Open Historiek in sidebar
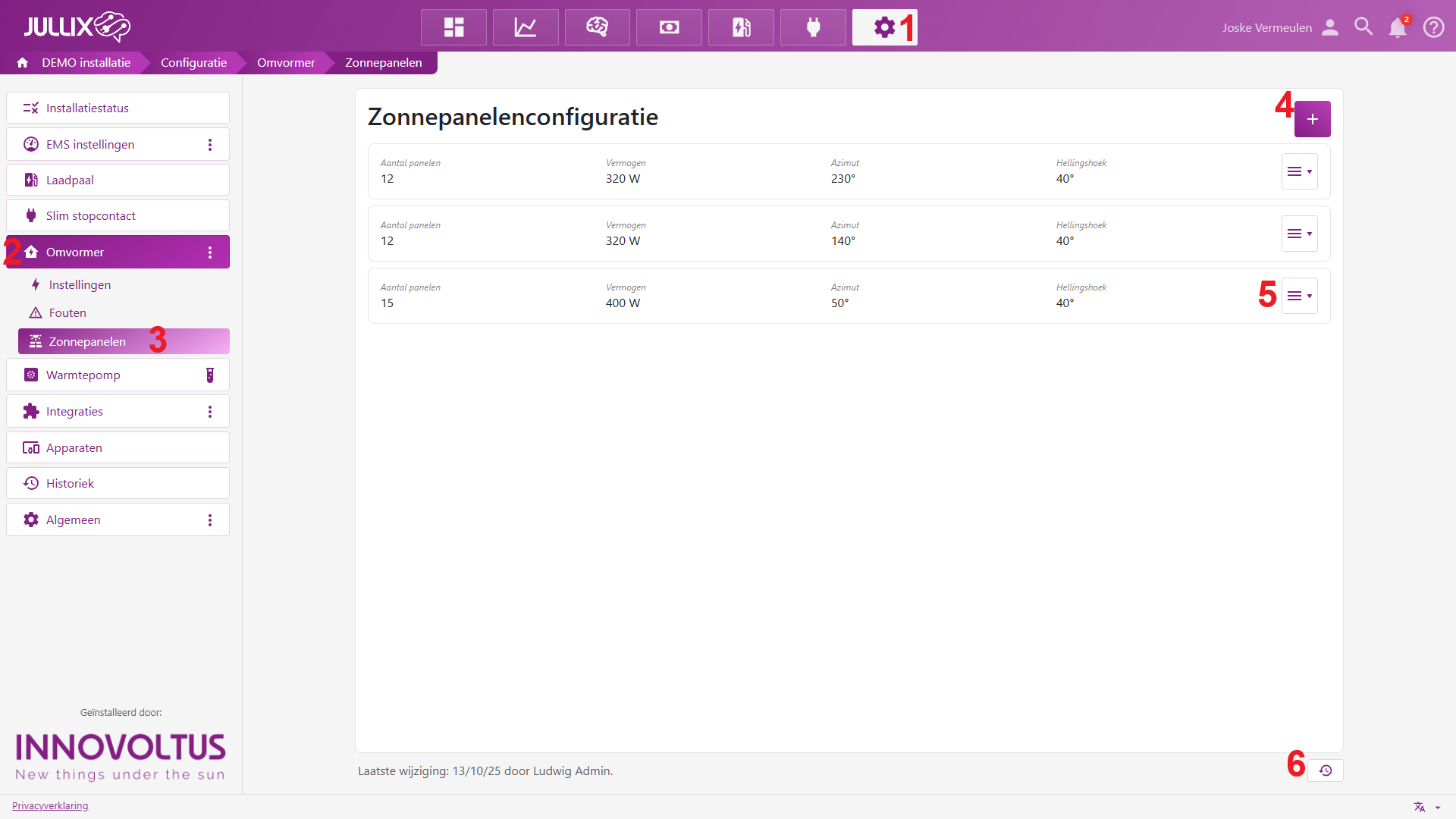This screenshot has height=819, width=1456. pyautogui.click(x=70, y=483)
